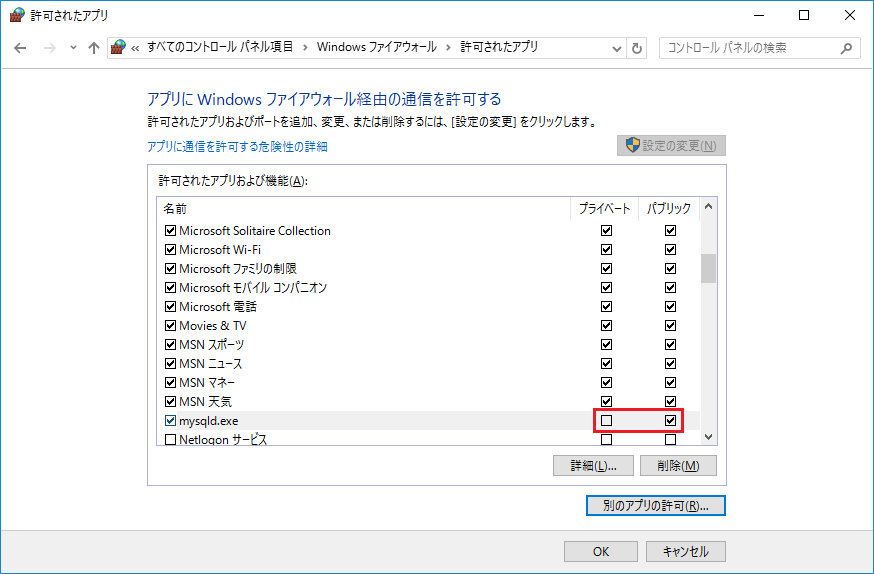Maximize the 許可されたアプリ window

804,15
